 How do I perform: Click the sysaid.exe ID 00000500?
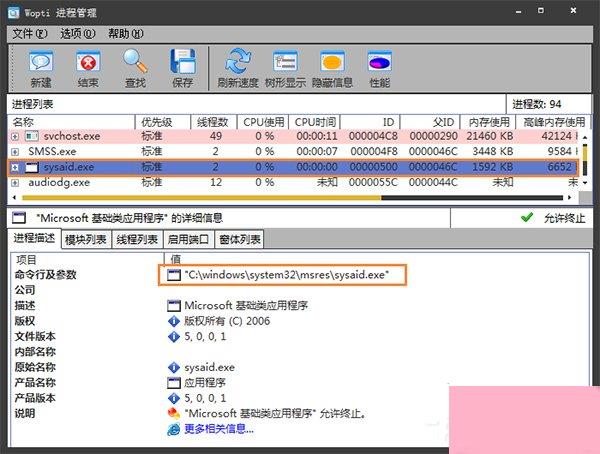point(373,167)
